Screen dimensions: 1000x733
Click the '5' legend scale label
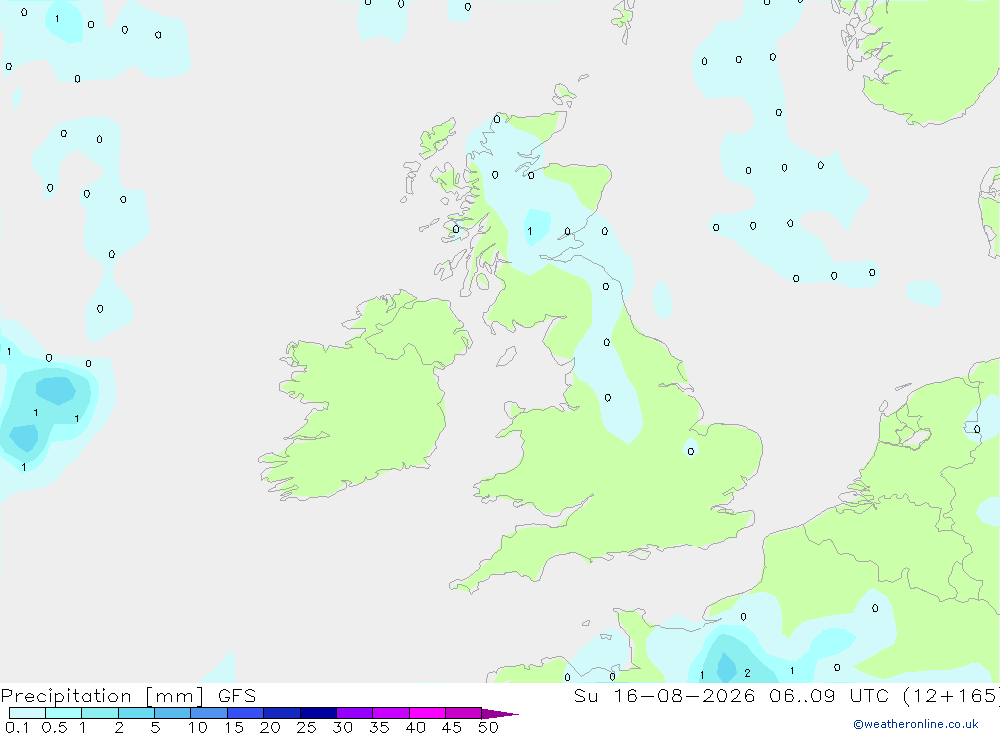coord(155,727)
